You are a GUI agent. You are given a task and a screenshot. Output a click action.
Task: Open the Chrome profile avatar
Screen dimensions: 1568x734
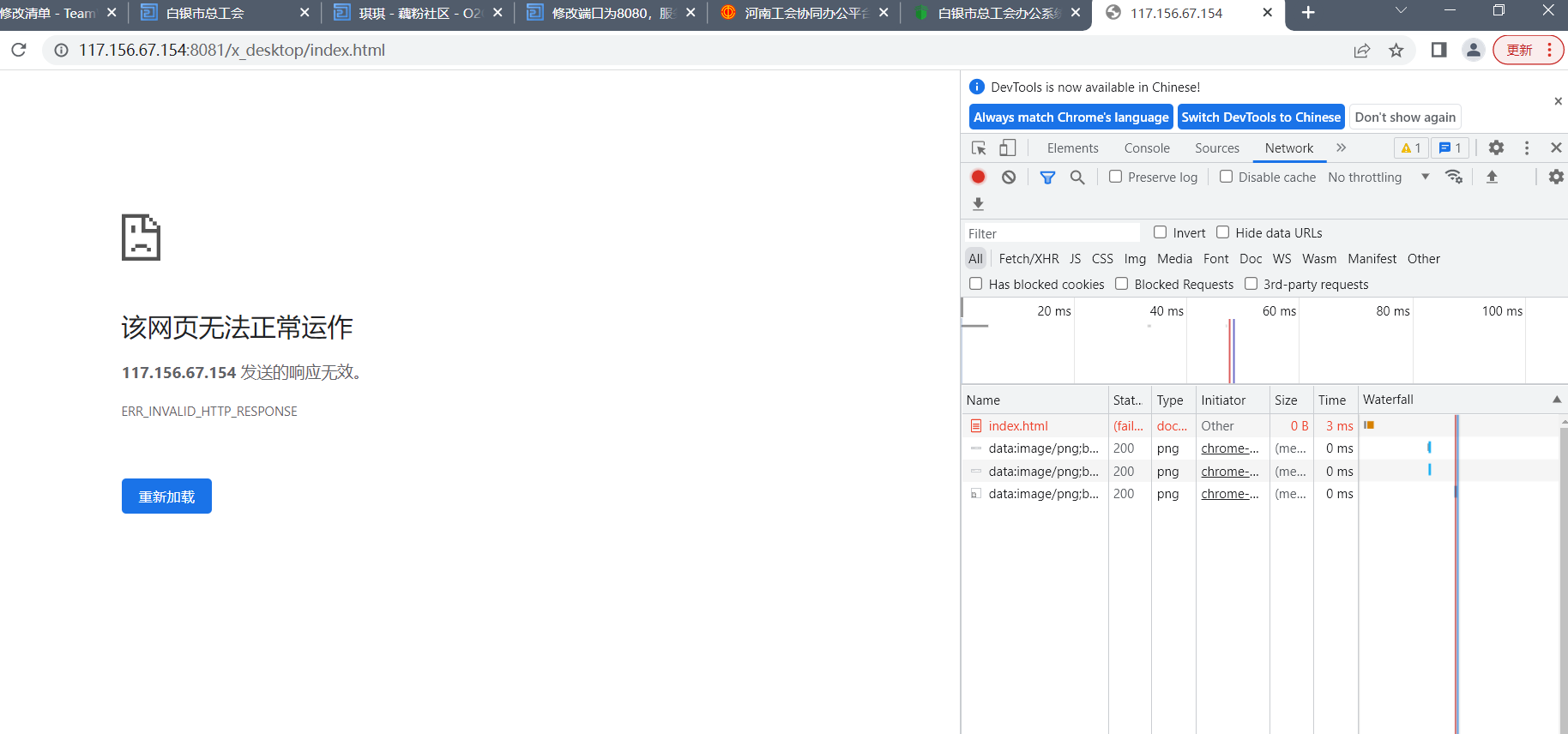click(1474, 51)
